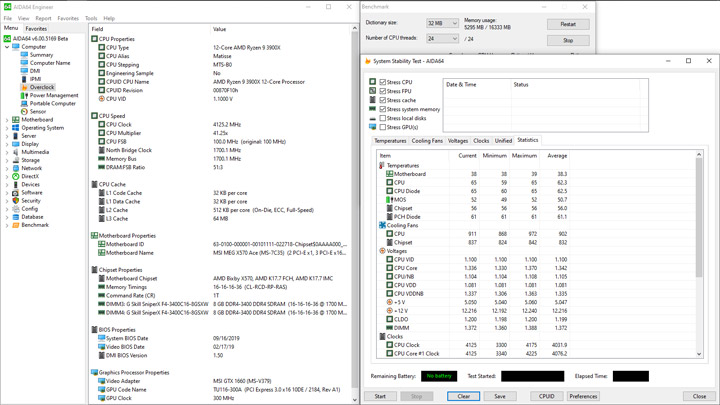Click the DirectX icon in the tree
The image size is (720, 405).
point(16,176)
